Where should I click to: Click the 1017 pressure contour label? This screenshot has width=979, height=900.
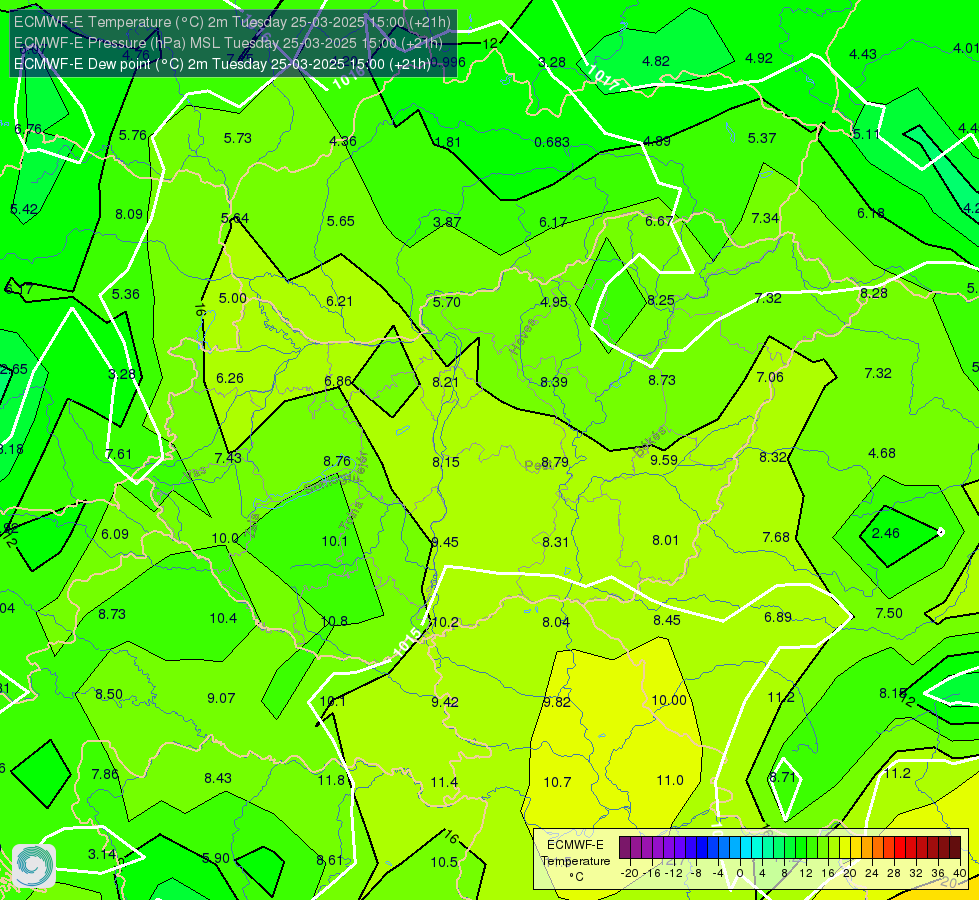(x=603, y=77)
